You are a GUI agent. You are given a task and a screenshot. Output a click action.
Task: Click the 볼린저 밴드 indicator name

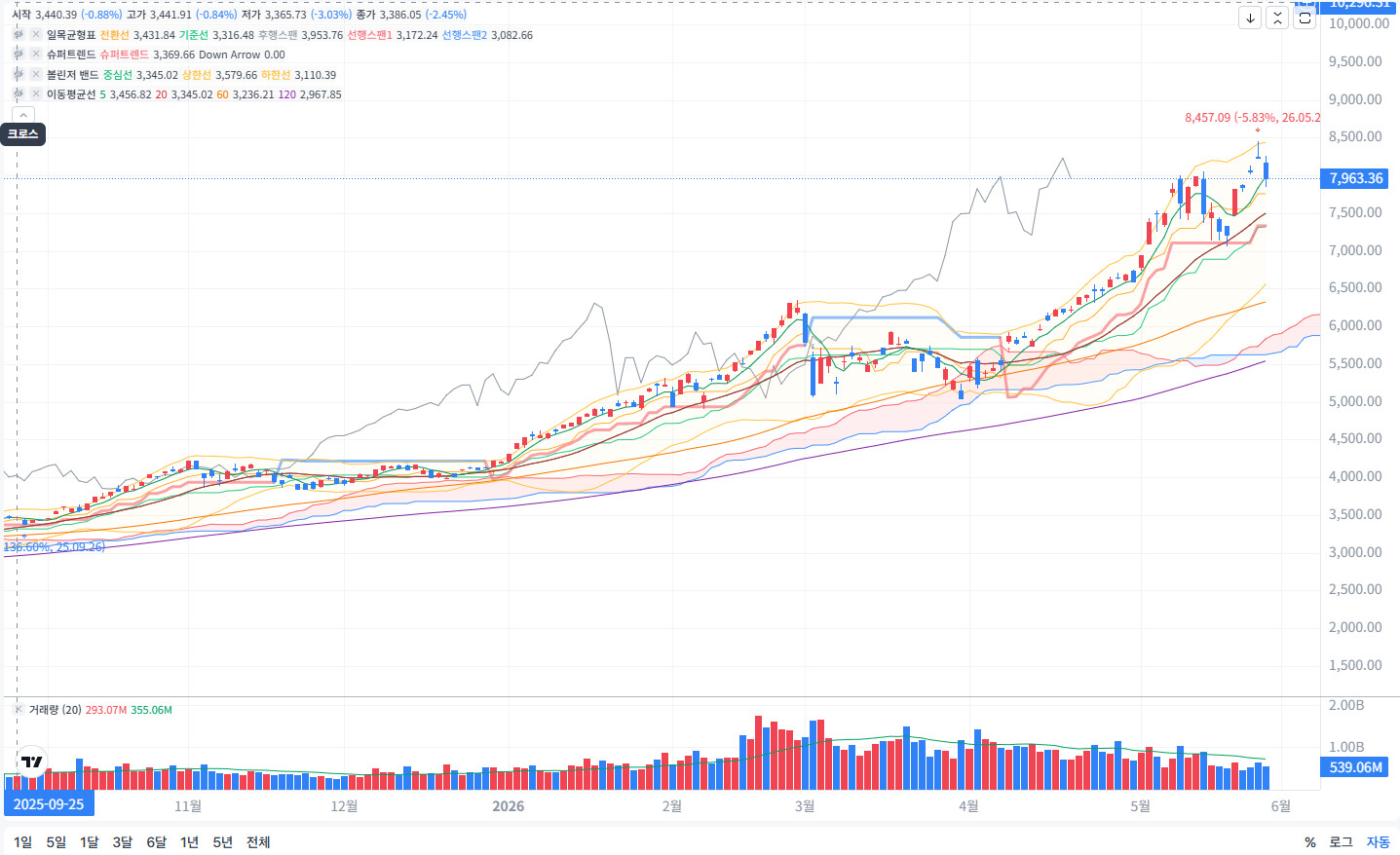point(73,75)
